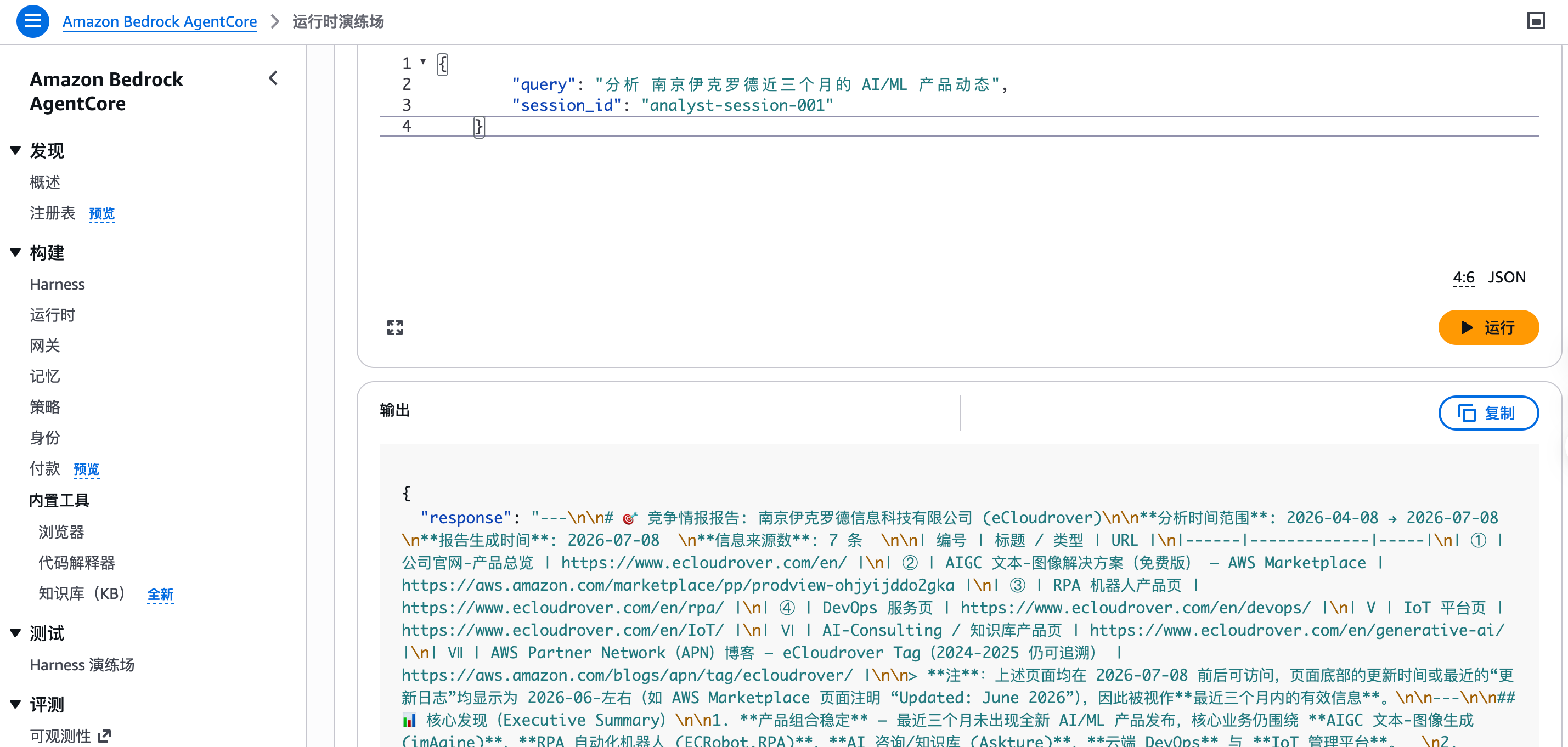1568x747 pixels.
Task: Collapse the side navigation panel
Action: 273,78
